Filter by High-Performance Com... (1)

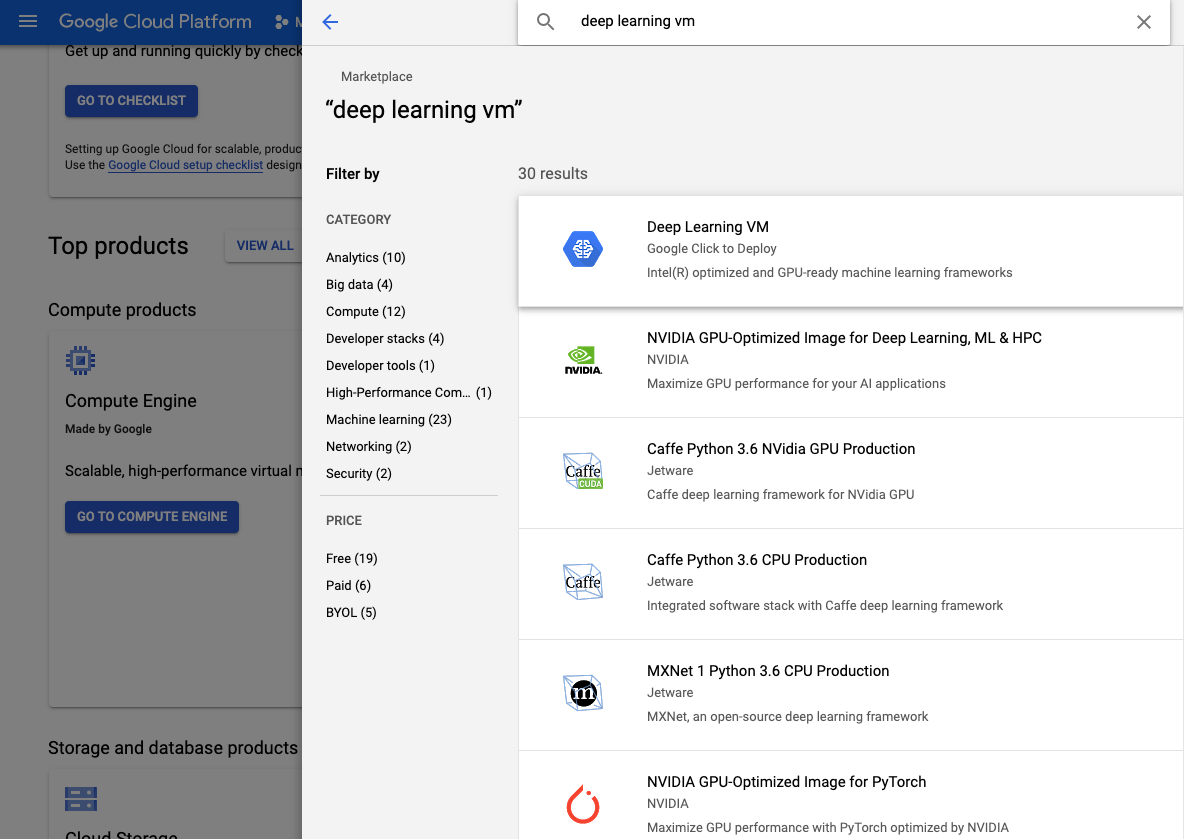(x=409, y=393)
